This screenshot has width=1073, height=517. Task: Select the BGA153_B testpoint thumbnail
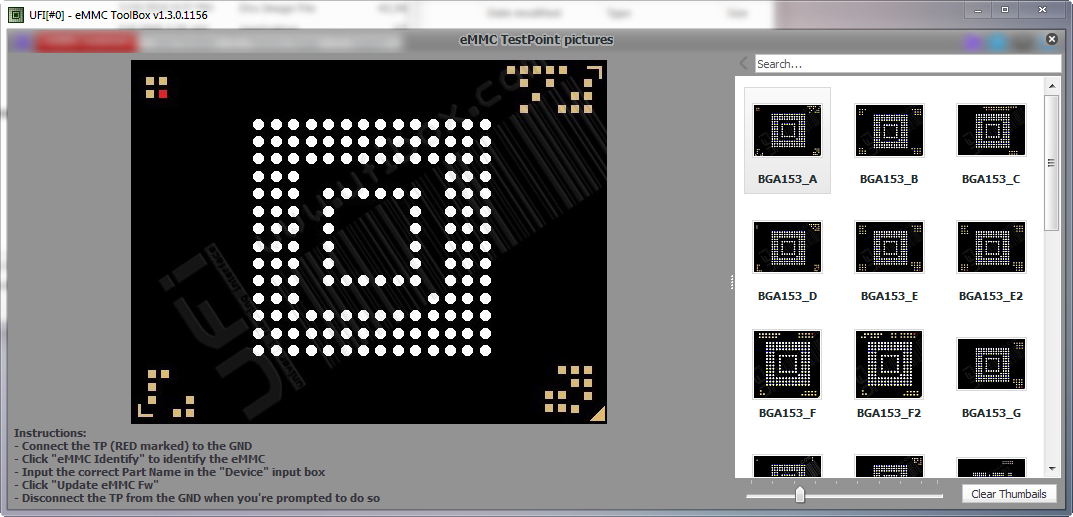point(889,131)
